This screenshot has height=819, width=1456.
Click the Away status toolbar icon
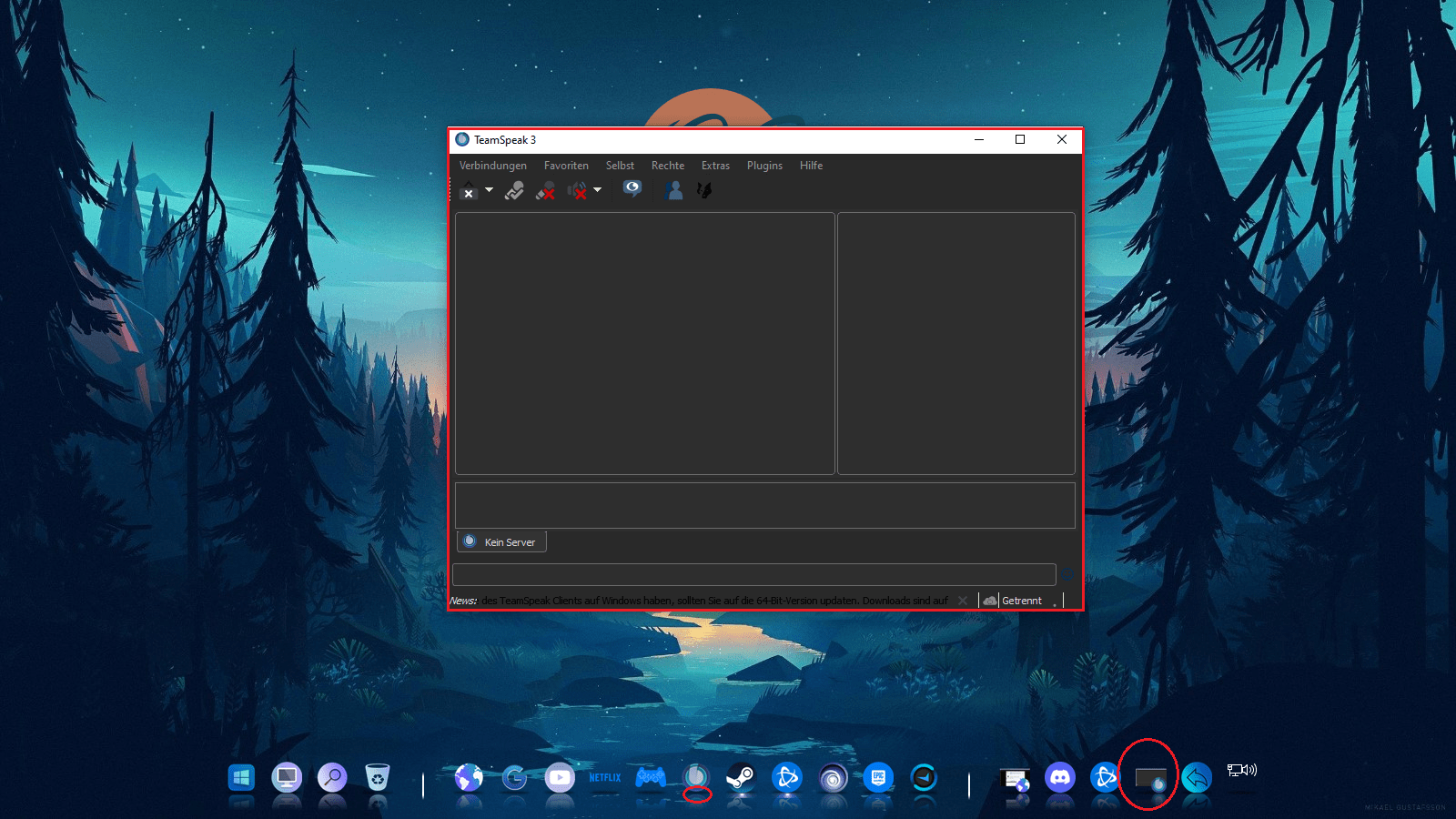469,190
